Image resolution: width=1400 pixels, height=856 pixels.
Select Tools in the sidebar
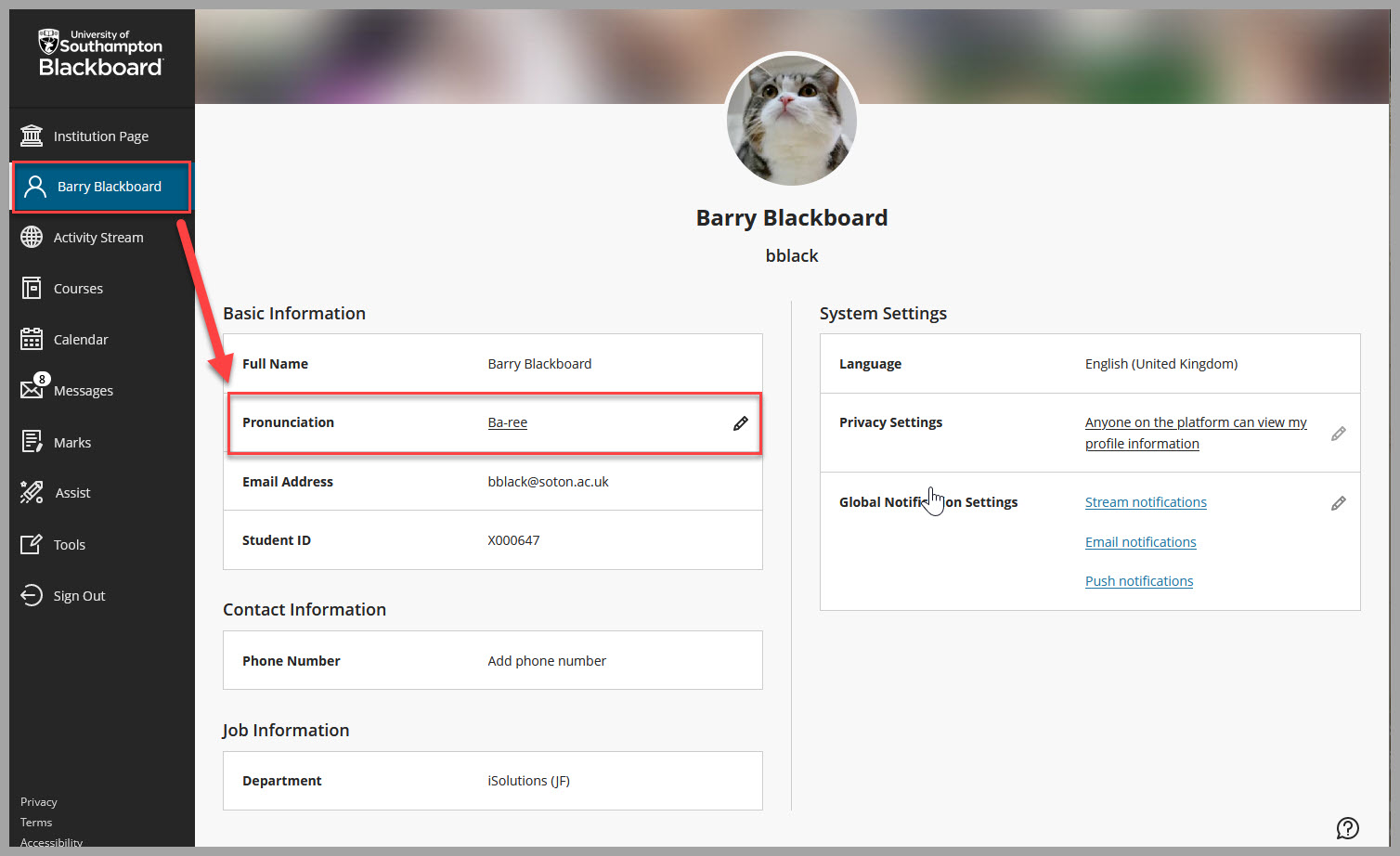tap(70, 545)
